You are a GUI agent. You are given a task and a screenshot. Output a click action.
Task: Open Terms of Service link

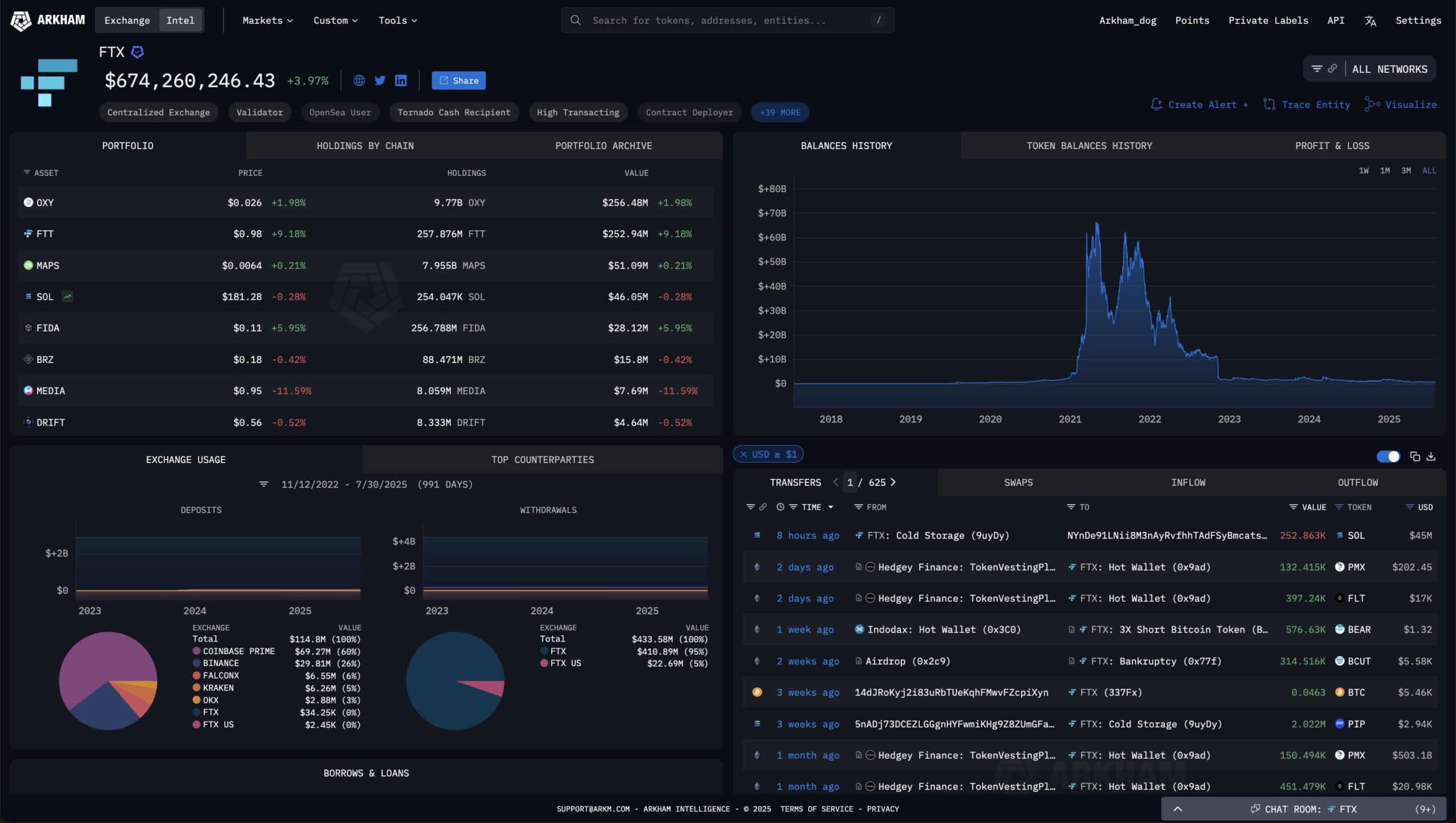click(816, 809)
